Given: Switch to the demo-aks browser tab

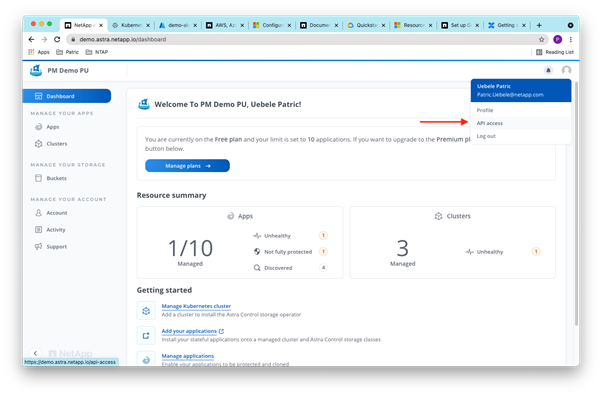Looking at the screenshot, I should [177, 25].
